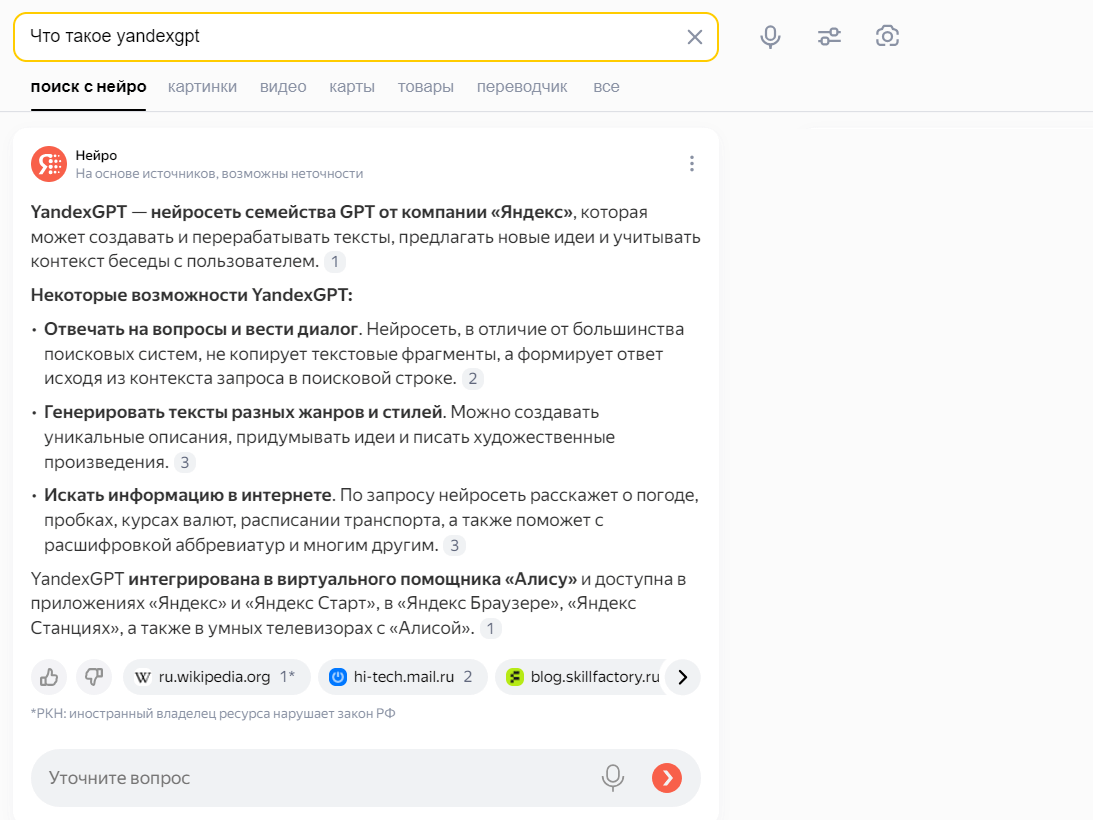Click citation 2 after the dialogue paragraph
The width and height of the screenshot is (1093, 820).
tap(473, 379)
